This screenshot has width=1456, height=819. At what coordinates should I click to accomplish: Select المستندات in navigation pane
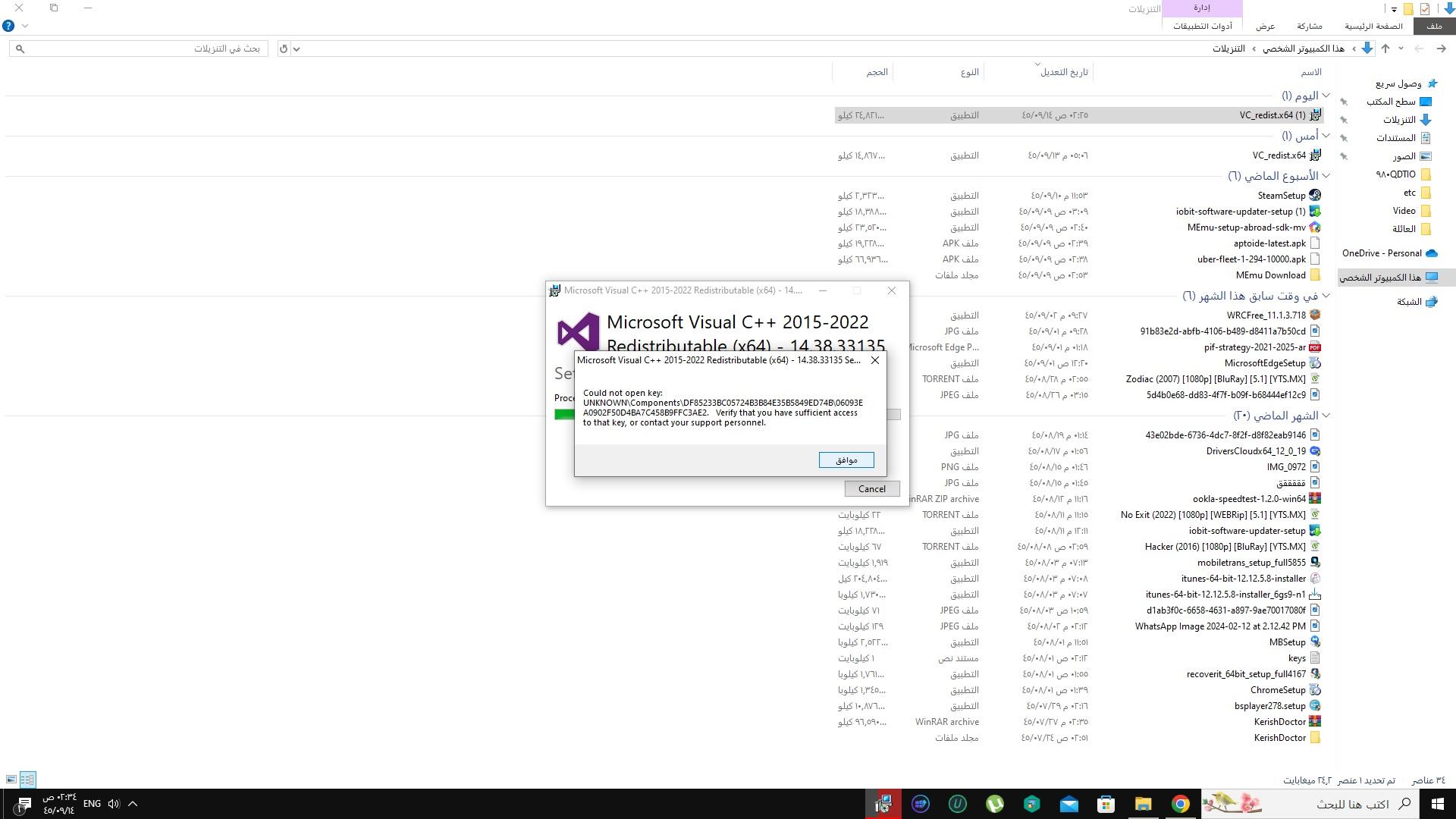click(x=1404, y=138)
